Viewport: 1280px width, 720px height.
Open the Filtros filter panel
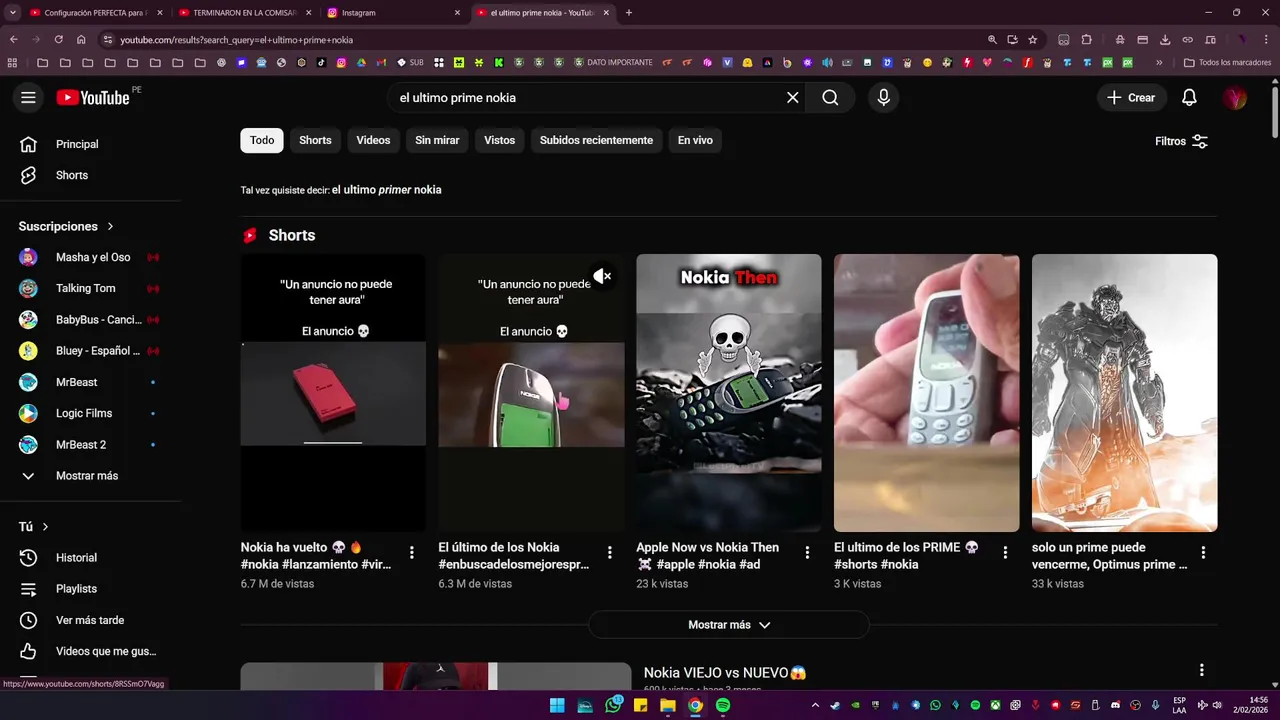tap(1182, 141)
